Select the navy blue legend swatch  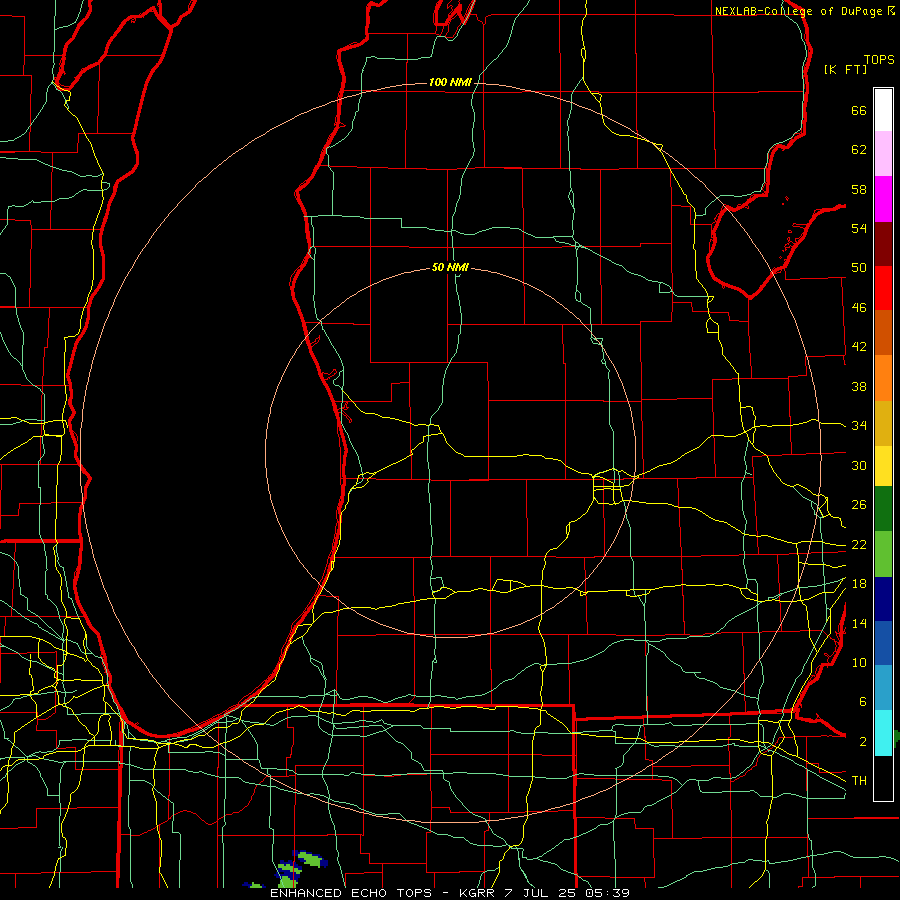point(883,599)
